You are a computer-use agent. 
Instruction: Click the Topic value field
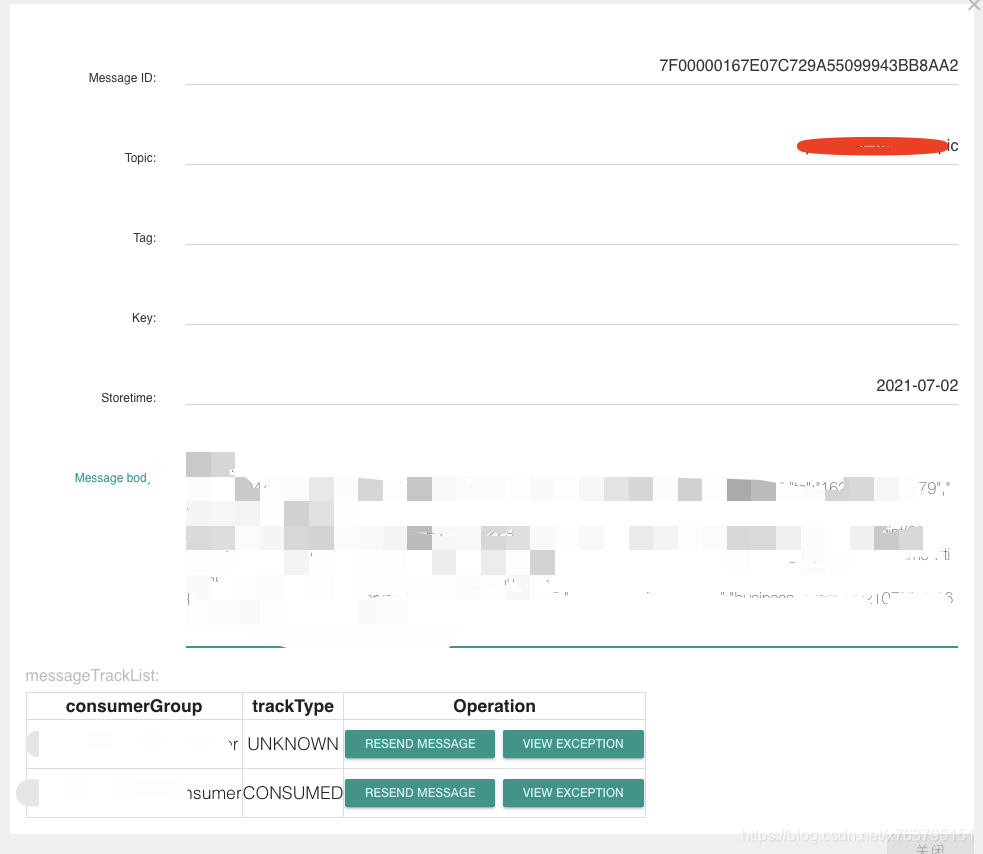(571, 147)
